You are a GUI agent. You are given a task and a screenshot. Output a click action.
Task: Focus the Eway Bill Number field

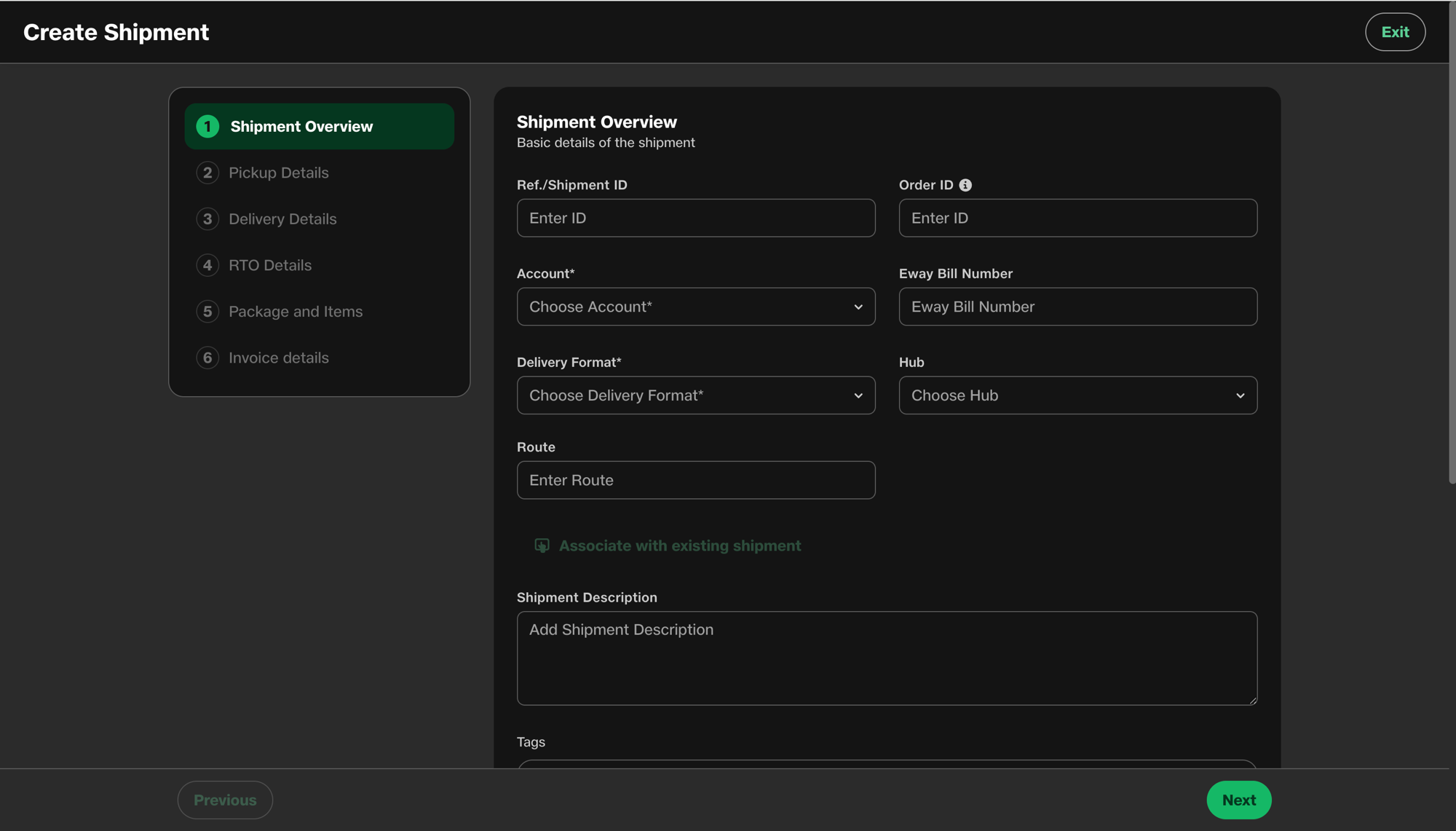pyautogui.click(x=1078, y=307)
